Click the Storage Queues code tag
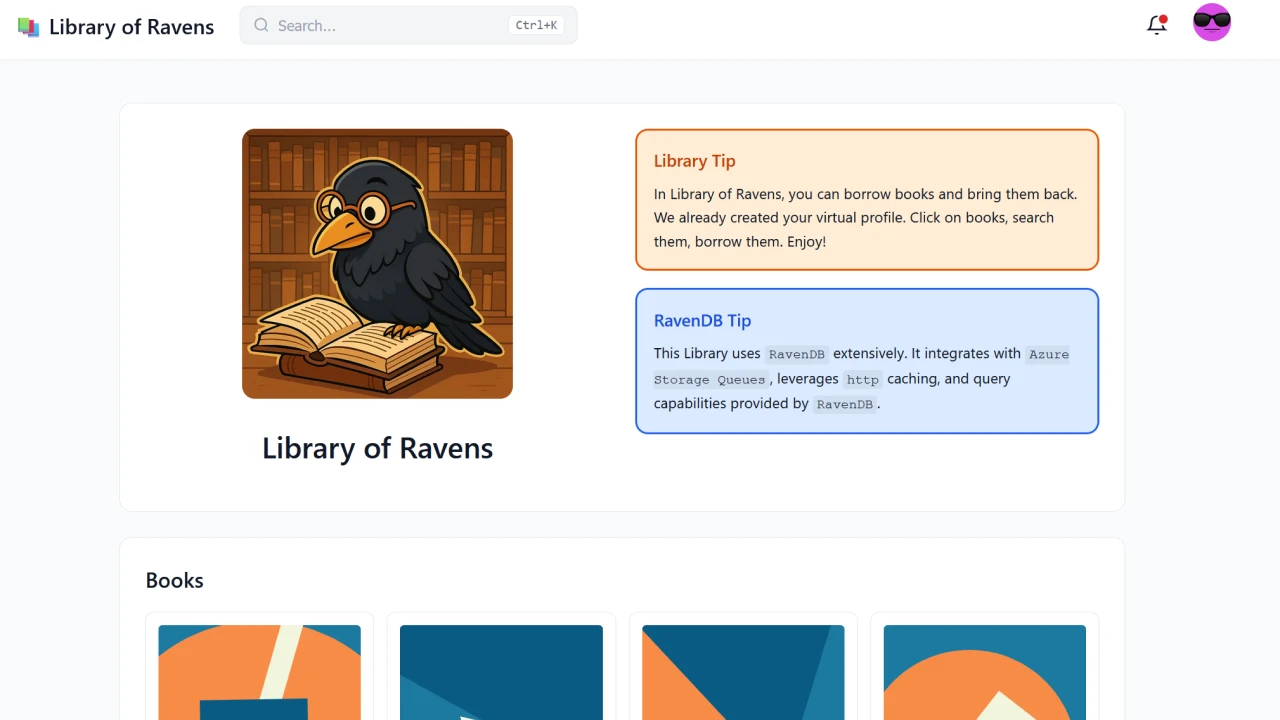Viewport: 1280px width, 720px height. point(711,380)
